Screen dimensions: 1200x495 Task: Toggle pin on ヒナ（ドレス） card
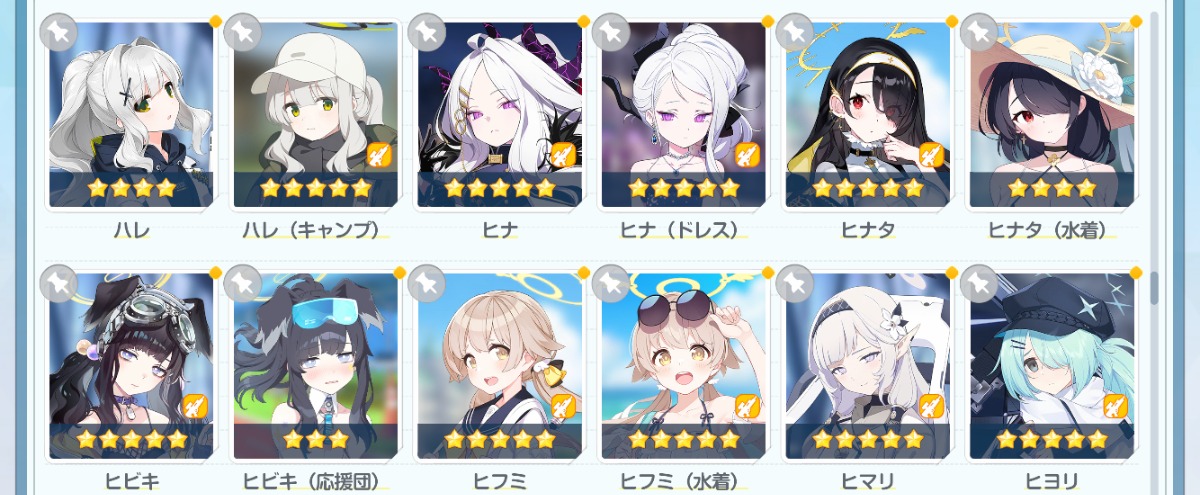pos(610,32)
